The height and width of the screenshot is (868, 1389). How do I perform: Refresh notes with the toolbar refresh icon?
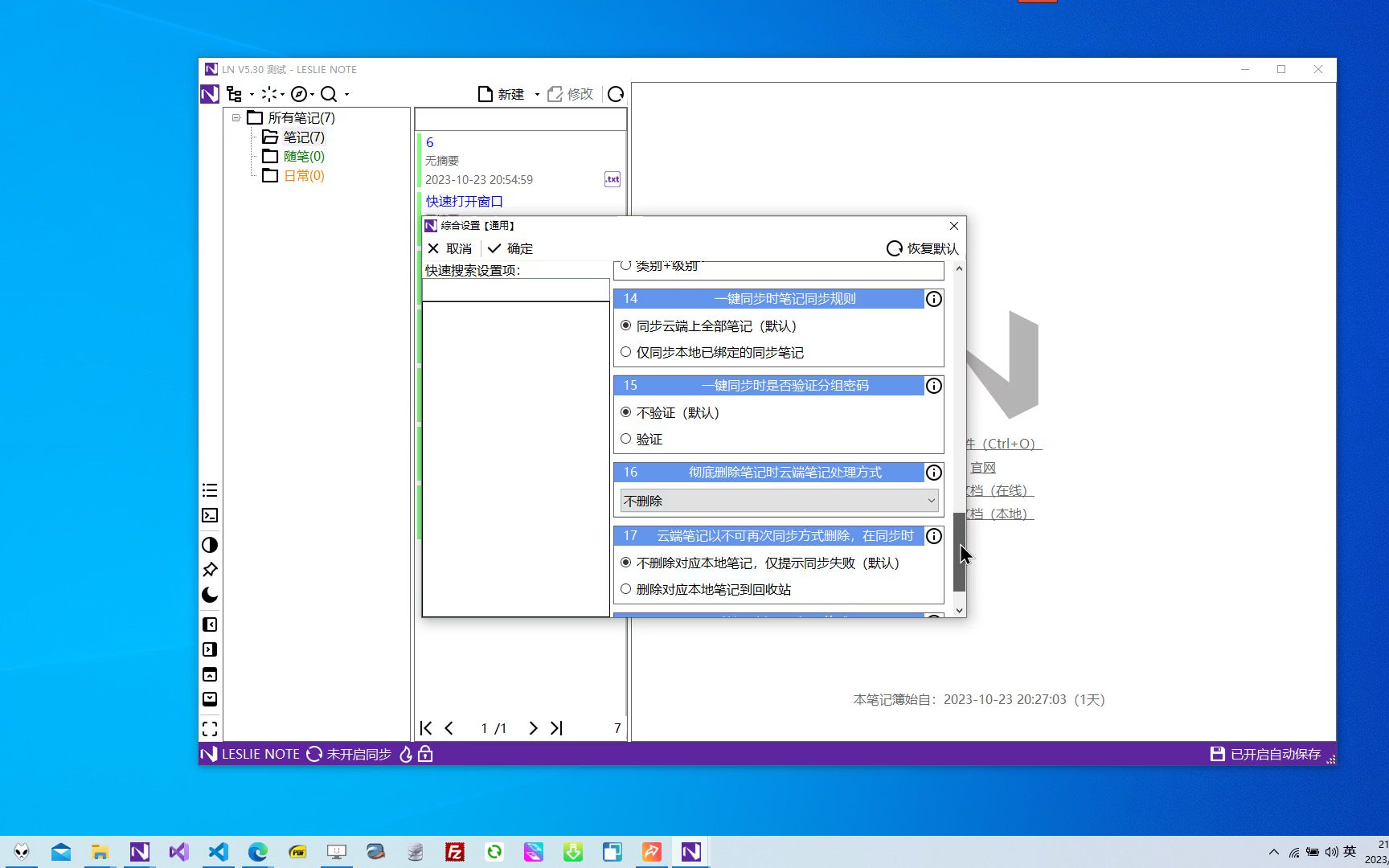point(616,94)
